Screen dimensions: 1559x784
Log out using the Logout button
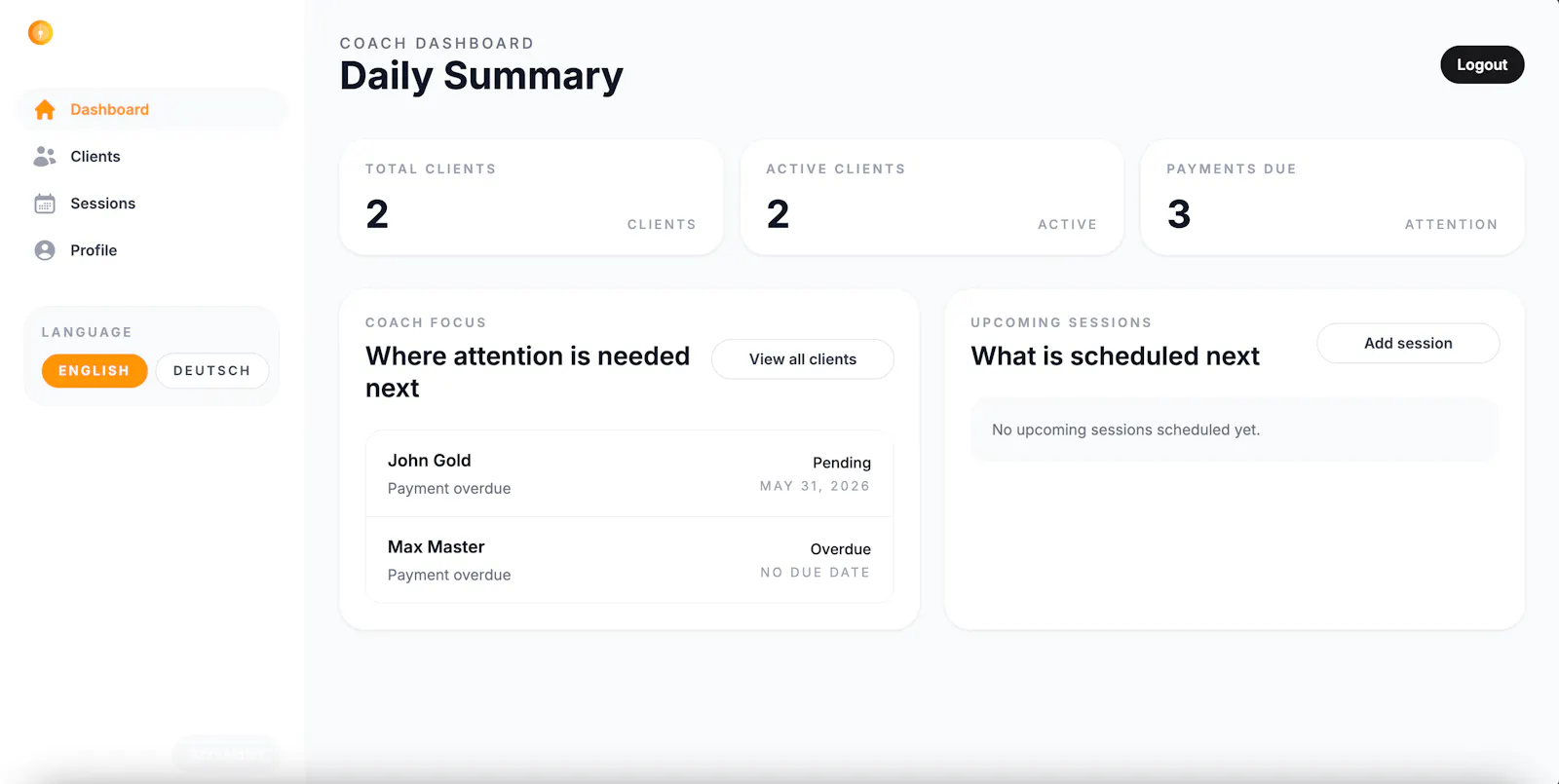pyautogui.click(x=1482, y=65)
